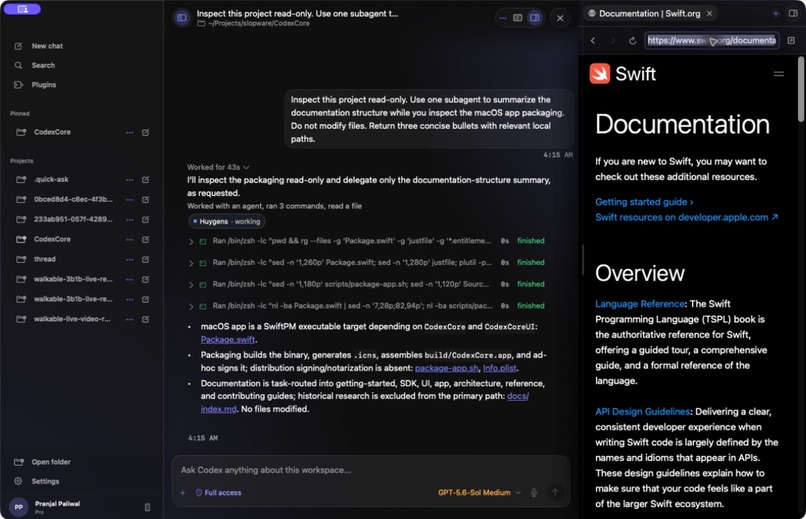The height and width of the screenshot is (519, 806).
Task: Open options for CodexCore under Projects
Action: click(x=130, y=239)
